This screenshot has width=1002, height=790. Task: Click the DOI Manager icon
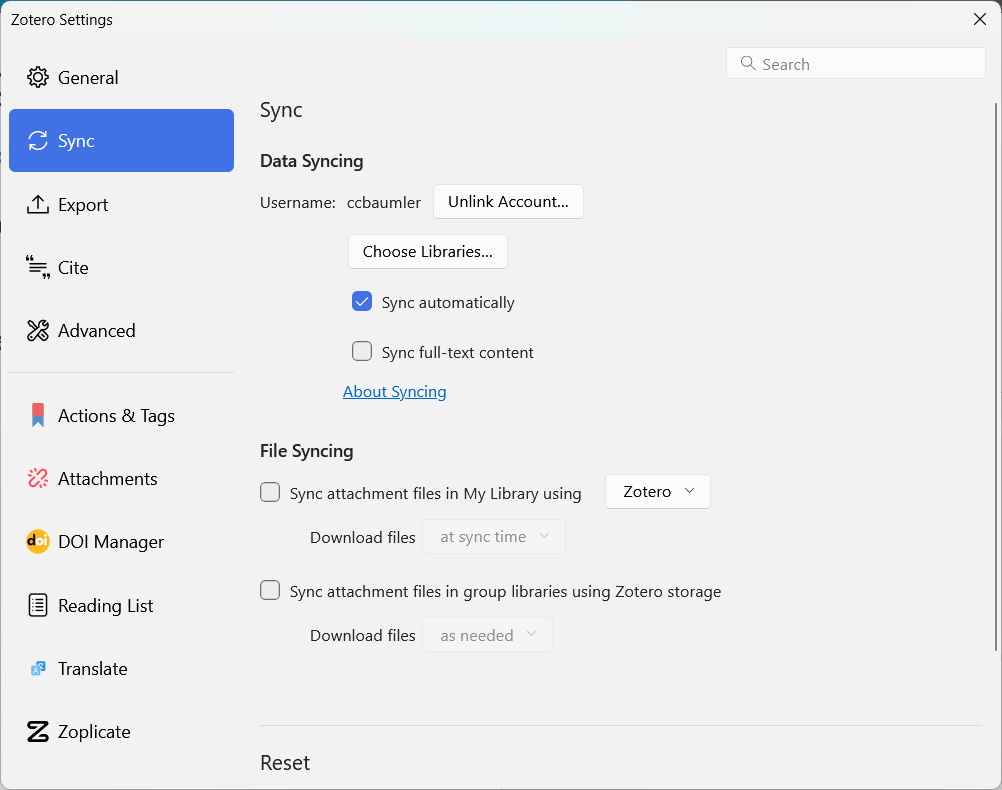[38, 542]
